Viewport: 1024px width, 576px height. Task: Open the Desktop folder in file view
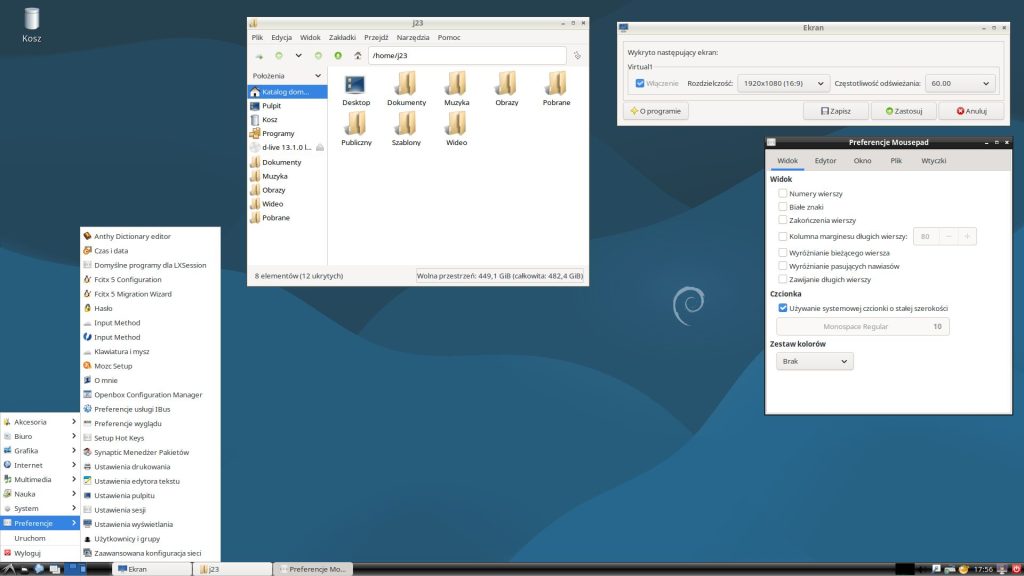click(x=355, y=88)
